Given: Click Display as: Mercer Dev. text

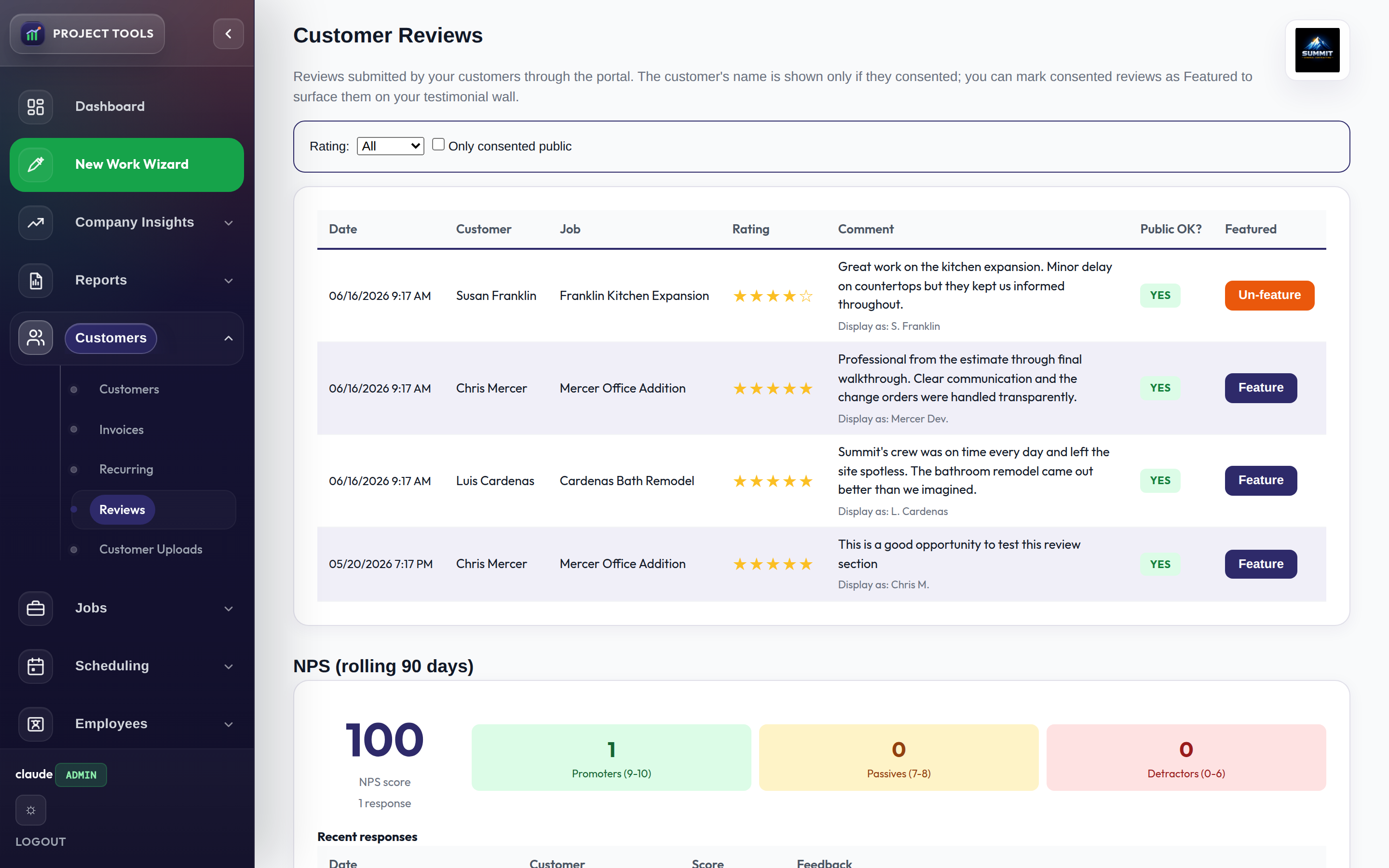Looking at the screenshot, I should [x=893, y=419].
